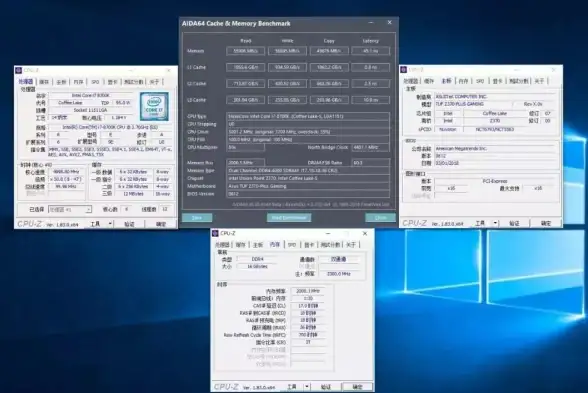Minimize the CPU-Z memory window
Screen dimensions: 588x393
click(328, 233)
